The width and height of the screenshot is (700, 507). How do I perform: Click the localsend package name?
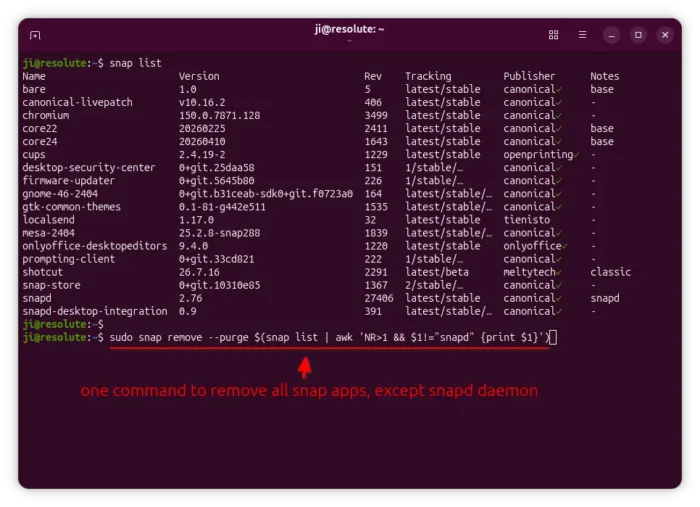pyautogui.click(x=48, y=220)
